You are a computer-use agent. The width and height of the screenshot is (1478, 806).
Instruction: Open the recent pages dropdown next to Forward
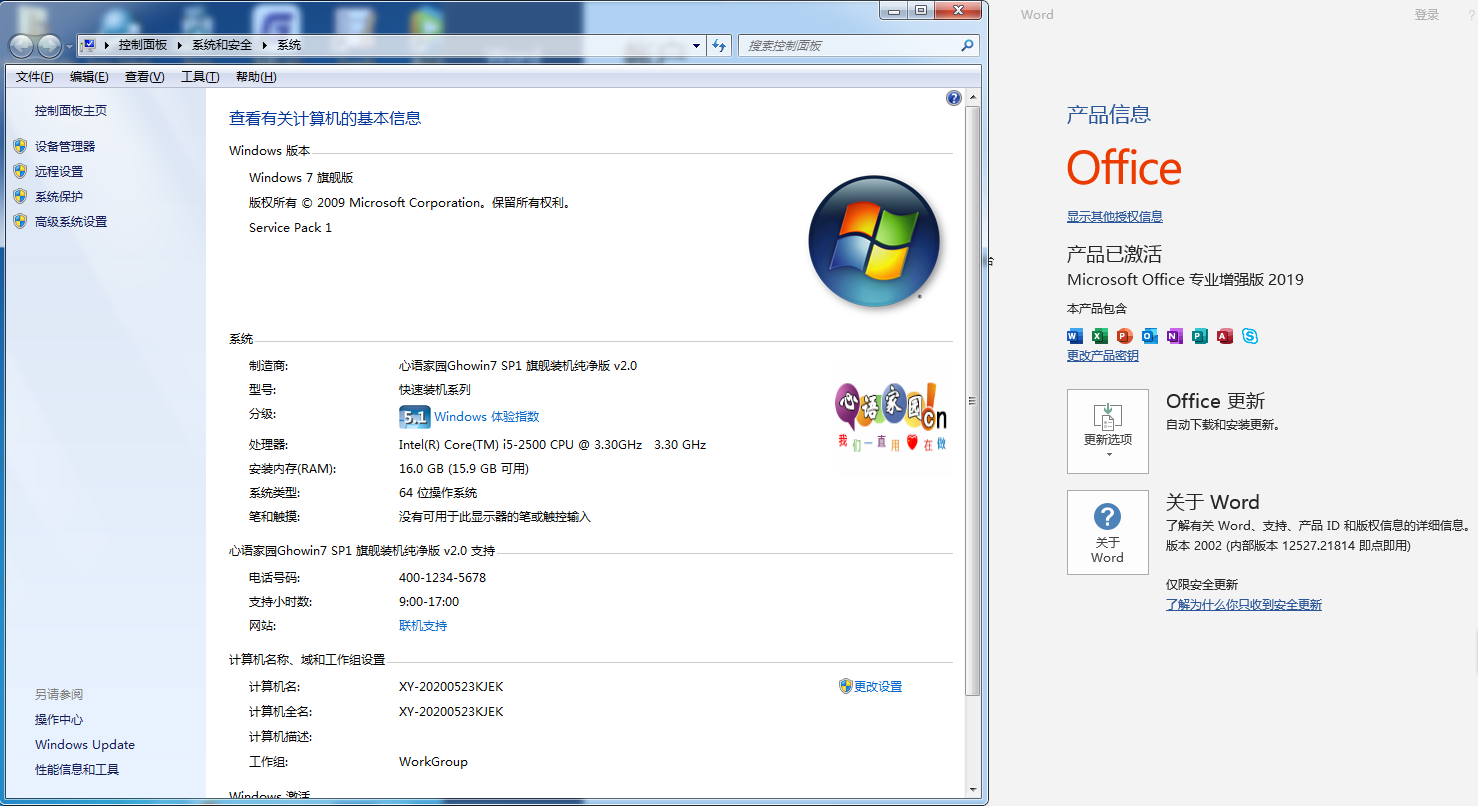pos(68,47)
